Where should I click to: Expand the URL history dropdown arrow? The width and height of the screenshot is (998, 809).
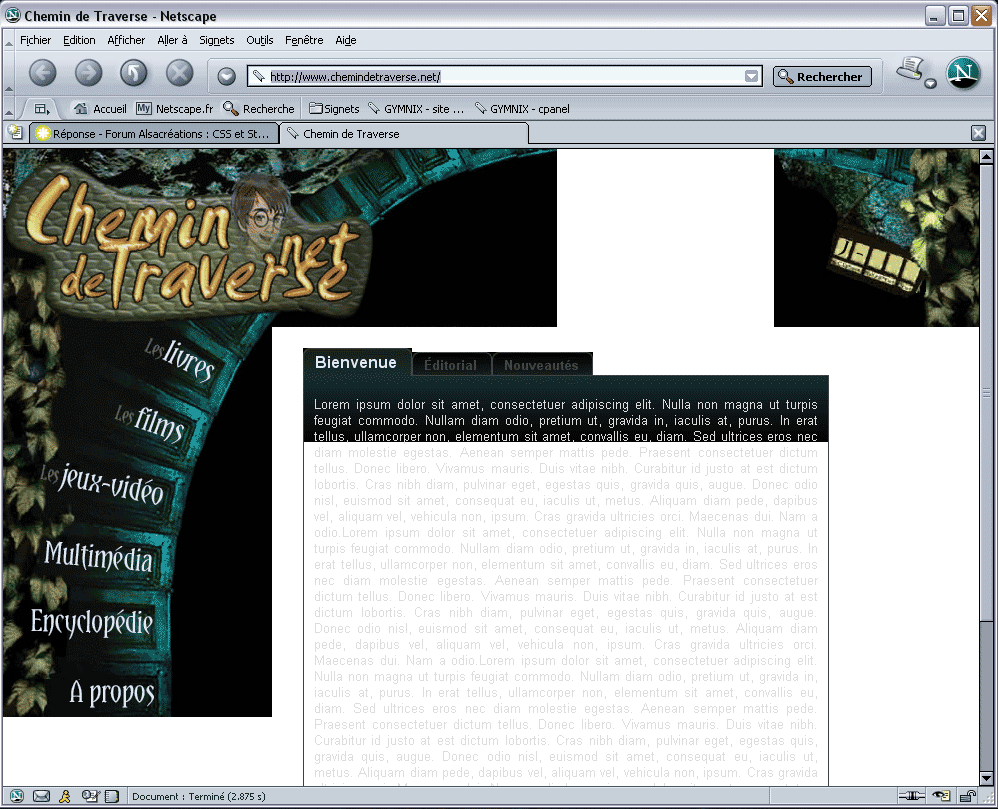[x=752, y=76]
